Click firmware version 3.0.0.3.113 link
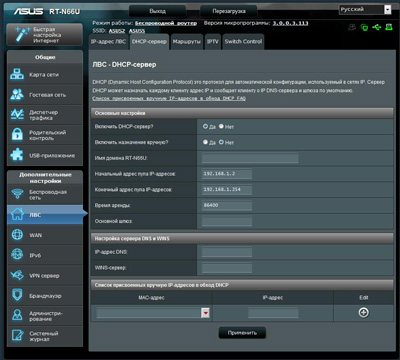 (x=290, y=23)
